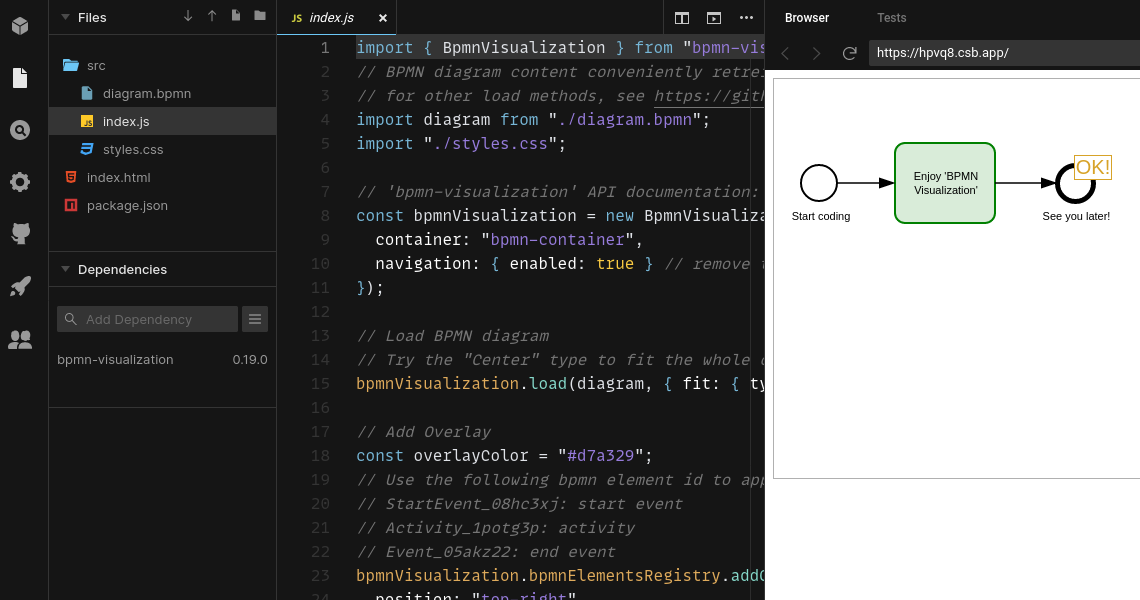Image resolution: width=1140 pixels, height=600 pixels.
Task: Open the Live collaboration panel
Action: tap(20, 339)
